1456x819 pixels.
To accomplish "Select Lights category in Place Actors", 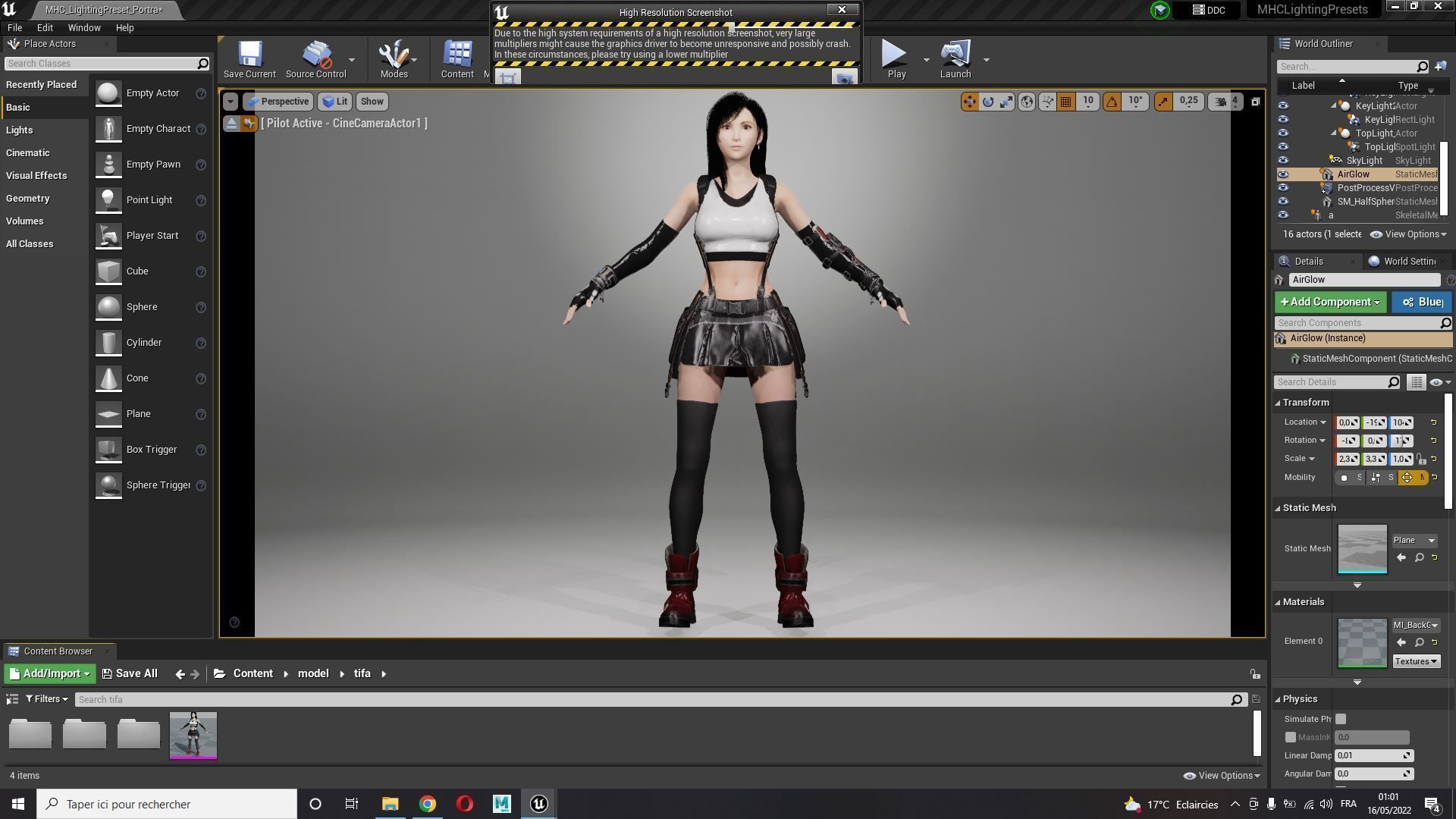I will pos(20,130).
